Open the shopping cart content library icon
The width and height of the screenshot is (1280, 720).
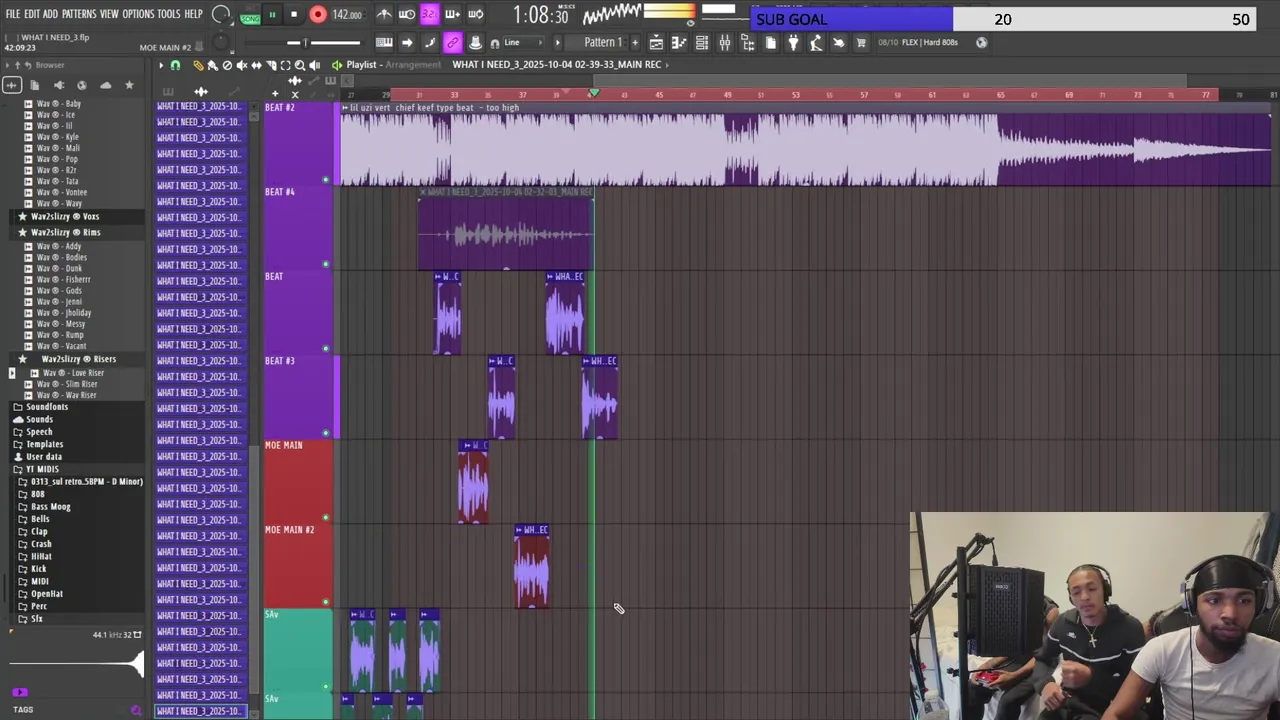pyautogui.click(x=861, y=42)
